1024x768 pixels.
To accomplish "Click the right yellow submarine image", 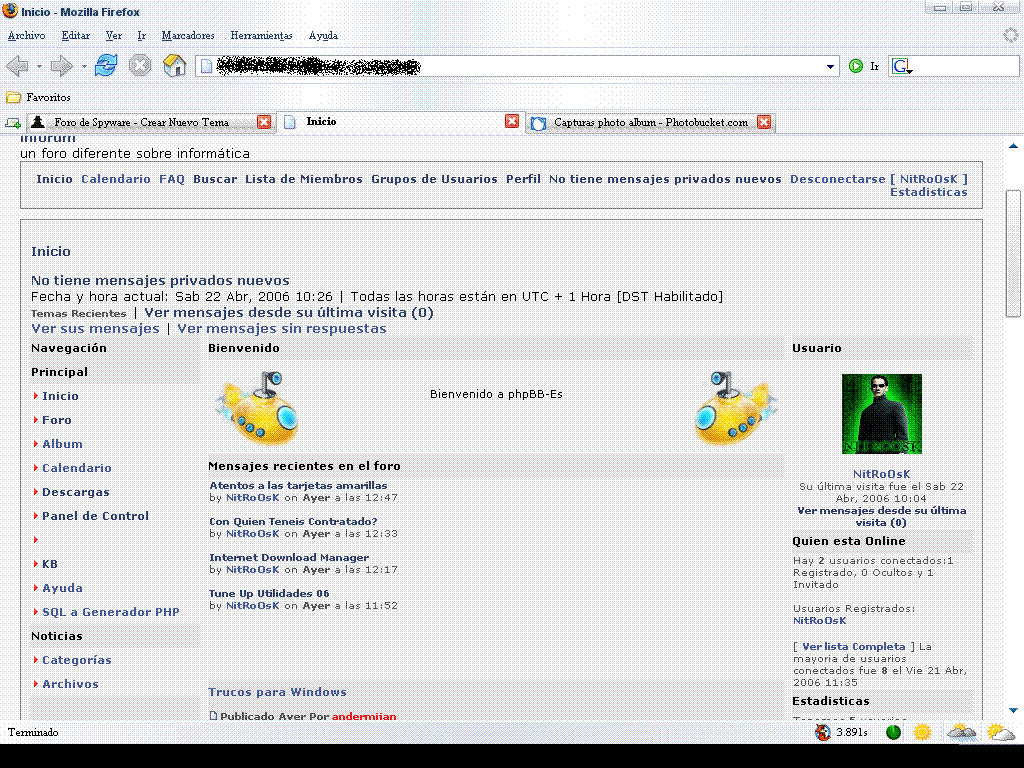I will [735, 409].
